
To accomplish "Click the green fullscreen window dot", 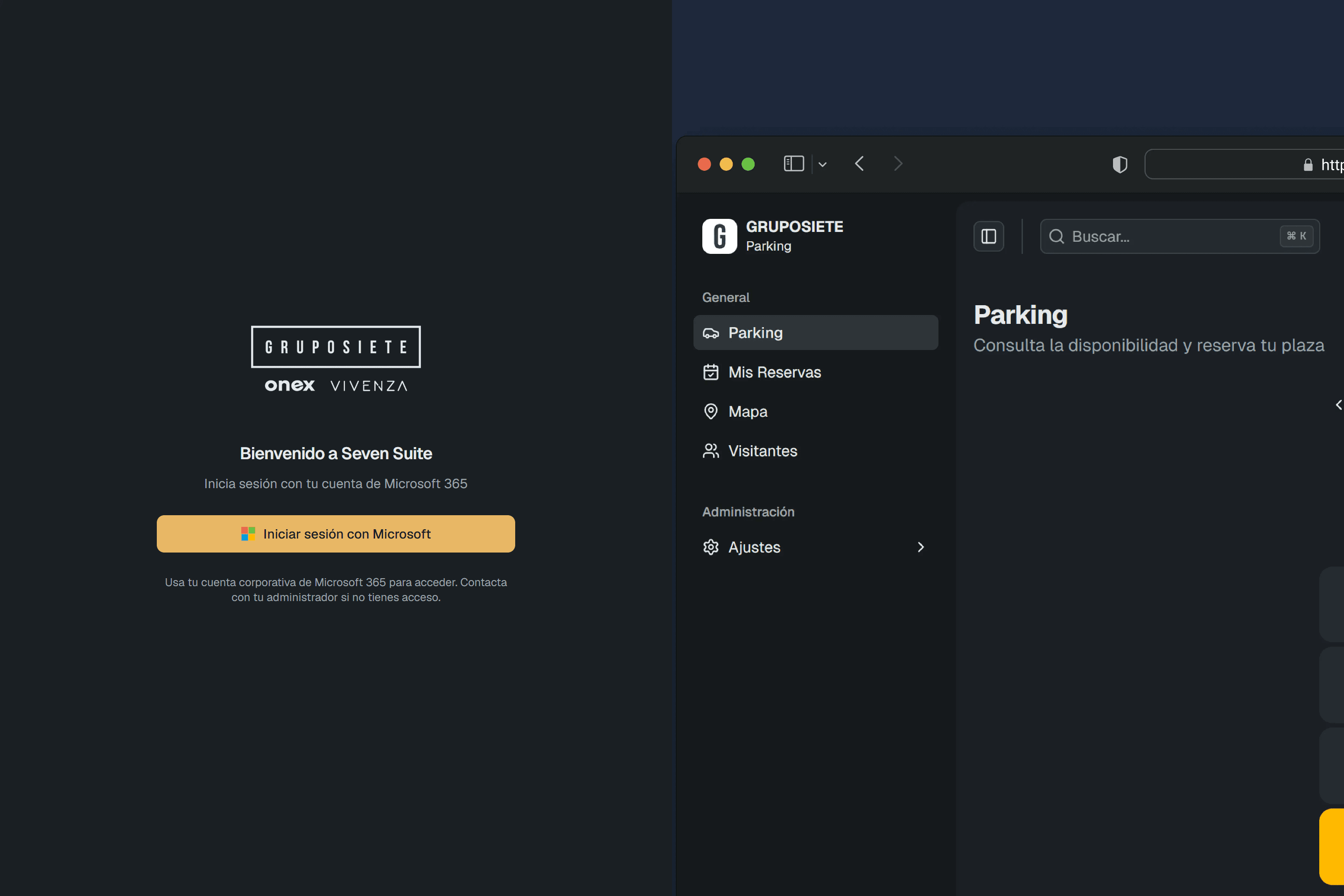I will click(x=748, y=165).
